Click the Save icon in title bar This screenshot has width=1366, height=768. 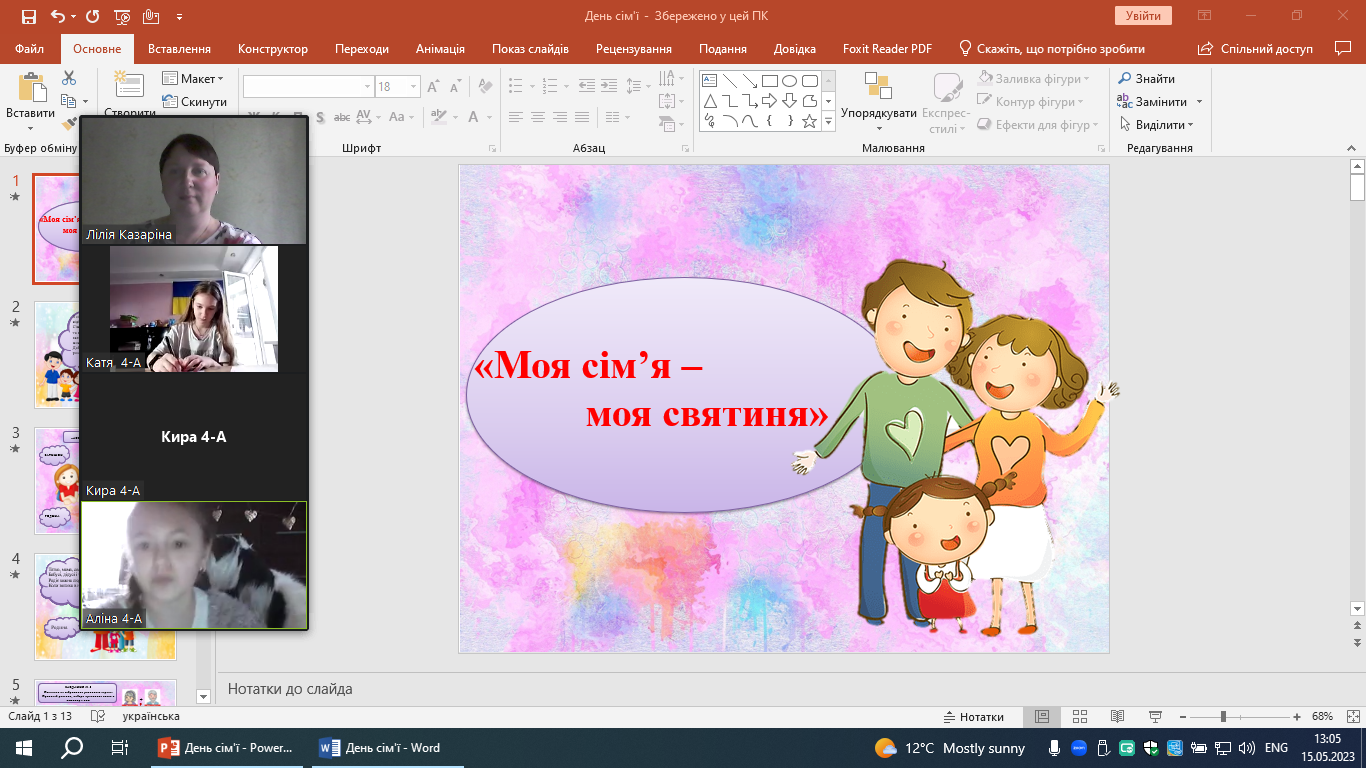tap(29, 17)
